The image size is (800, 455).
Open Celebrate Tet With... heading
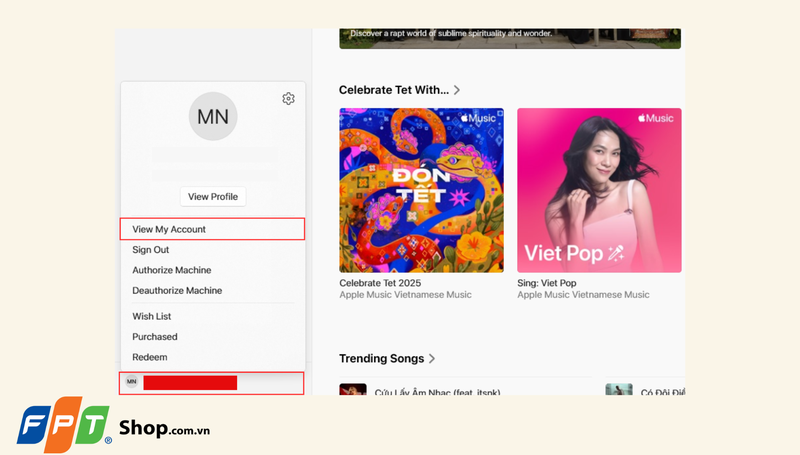coord(394,90)
